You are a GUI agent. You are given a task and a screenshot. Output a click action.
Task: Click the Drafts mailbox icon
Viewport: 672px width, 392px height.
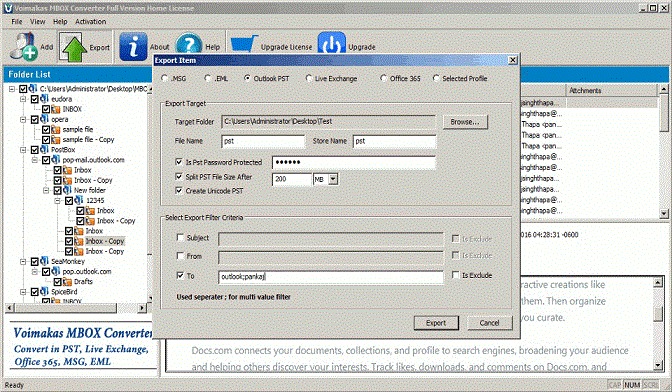tap(67, 281)
